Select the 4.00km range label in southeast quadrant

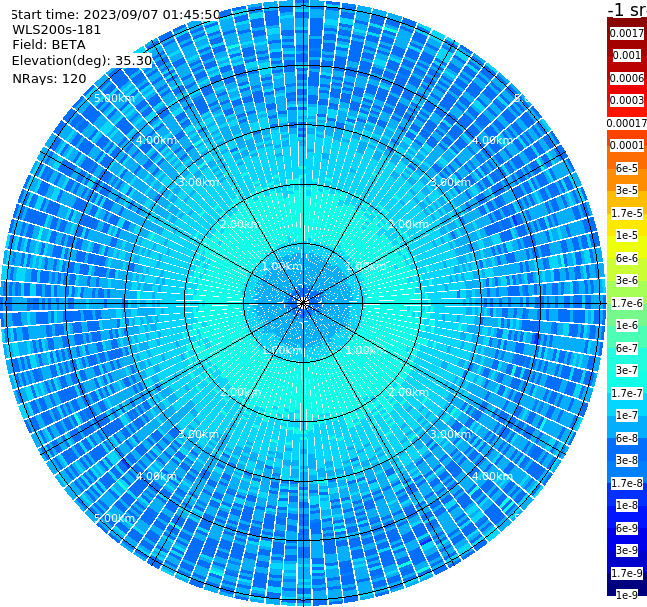(492, 476)
